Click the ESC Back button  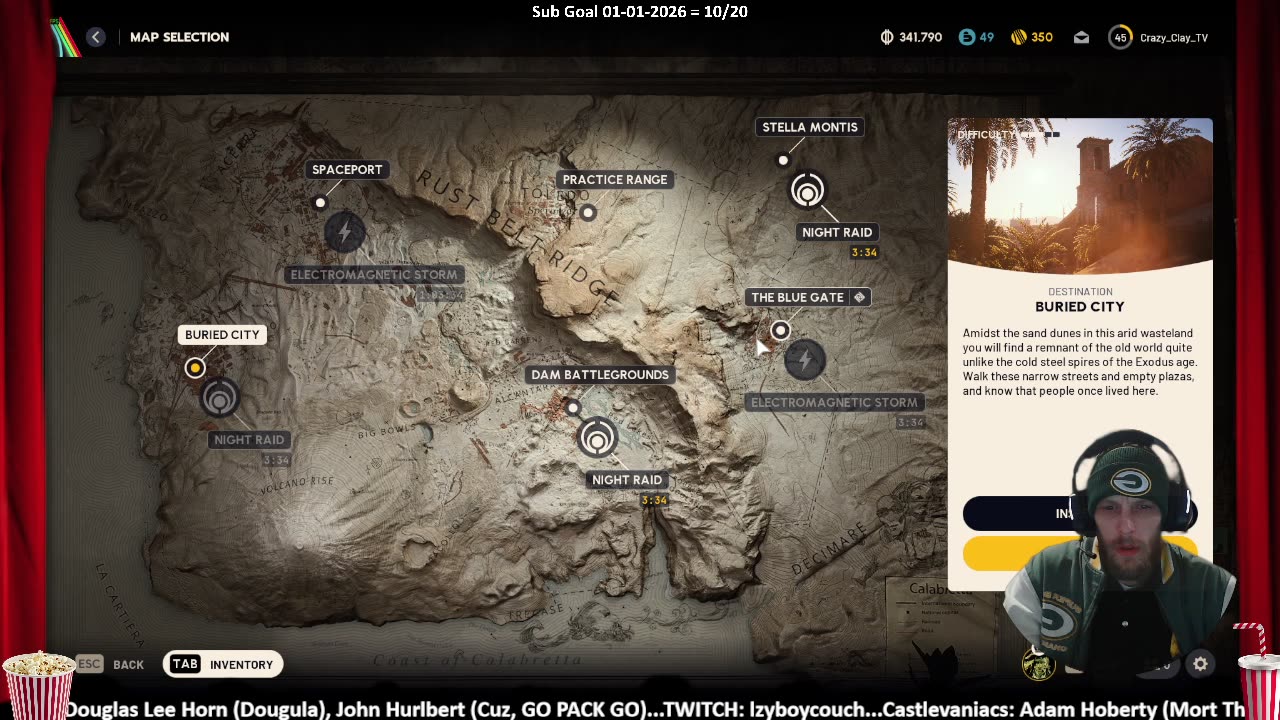(x=110, y=664)
